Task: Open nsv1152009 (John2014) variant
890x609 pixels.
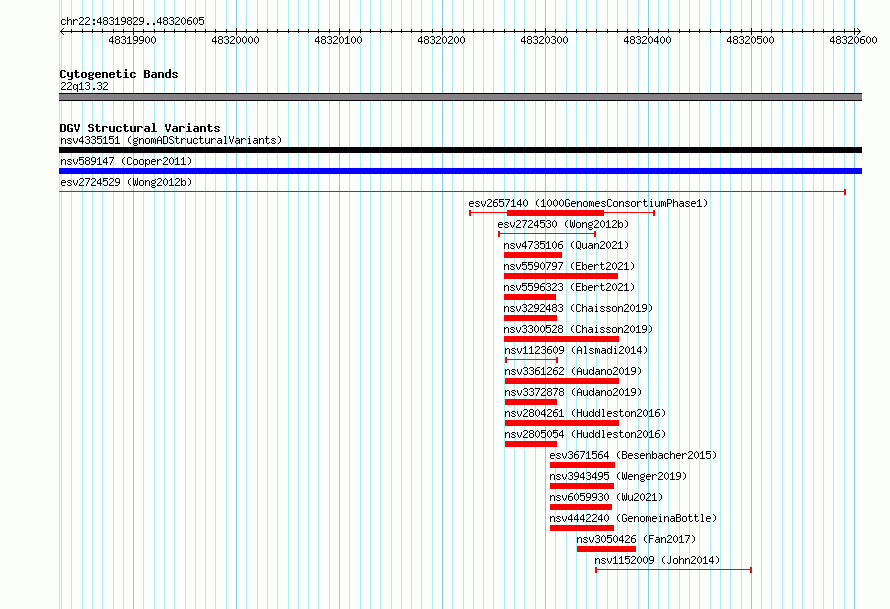Action: [657, 560]
